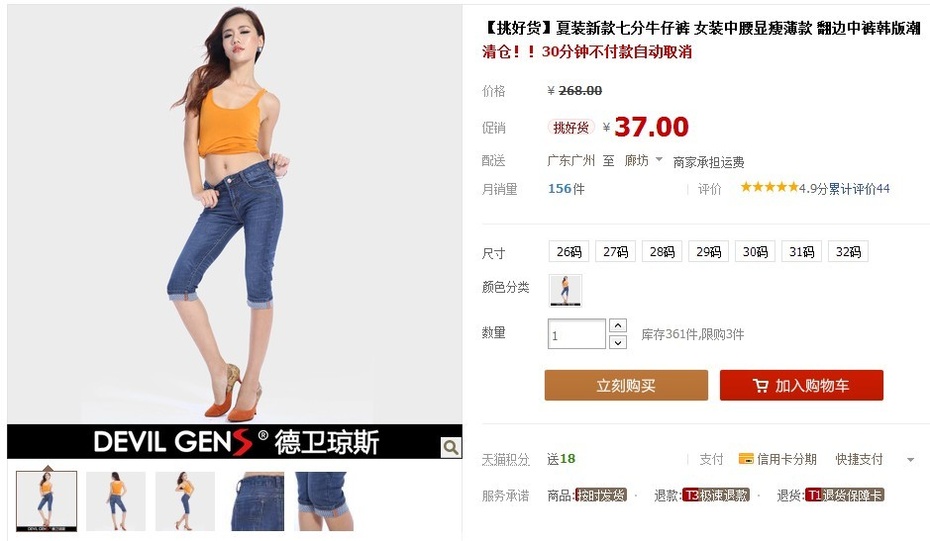This screenshot has height=541, width=930.
Task: Expand the payment options arrow
Action: tap(910, 459)
